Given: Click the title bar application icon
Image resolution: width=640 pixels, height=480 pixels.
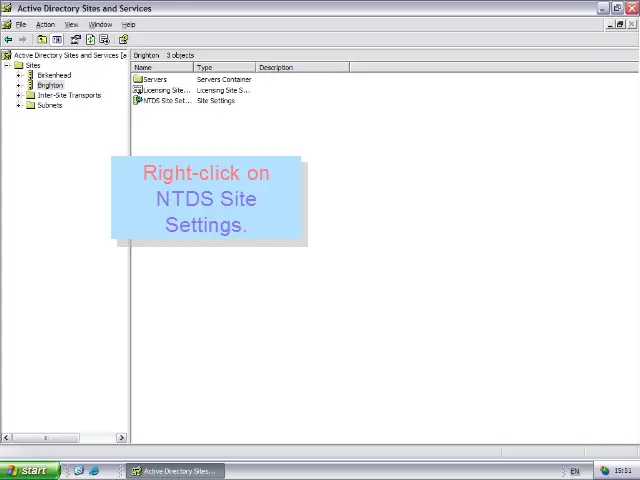Looking at the screenshot, I should tap(7, 8).
